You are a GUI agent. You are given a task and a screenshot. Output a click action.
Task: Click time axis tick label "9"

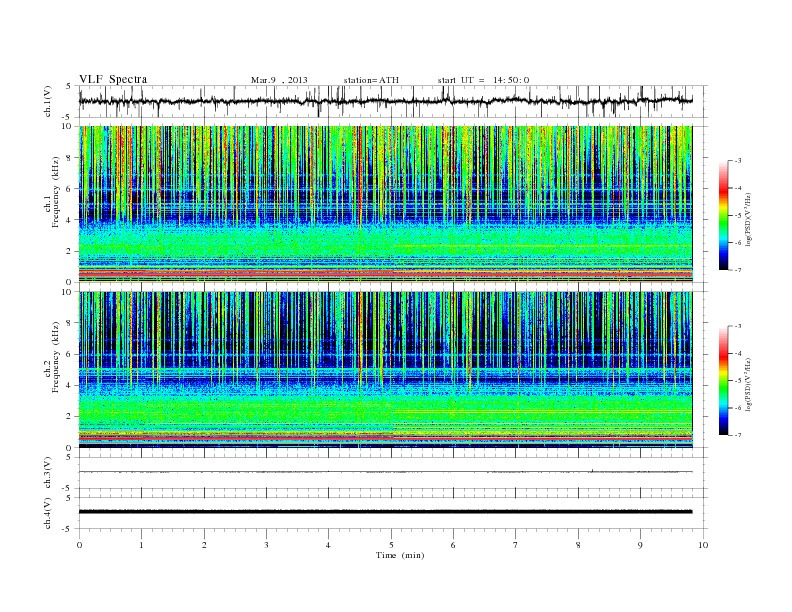click(640, 545)
